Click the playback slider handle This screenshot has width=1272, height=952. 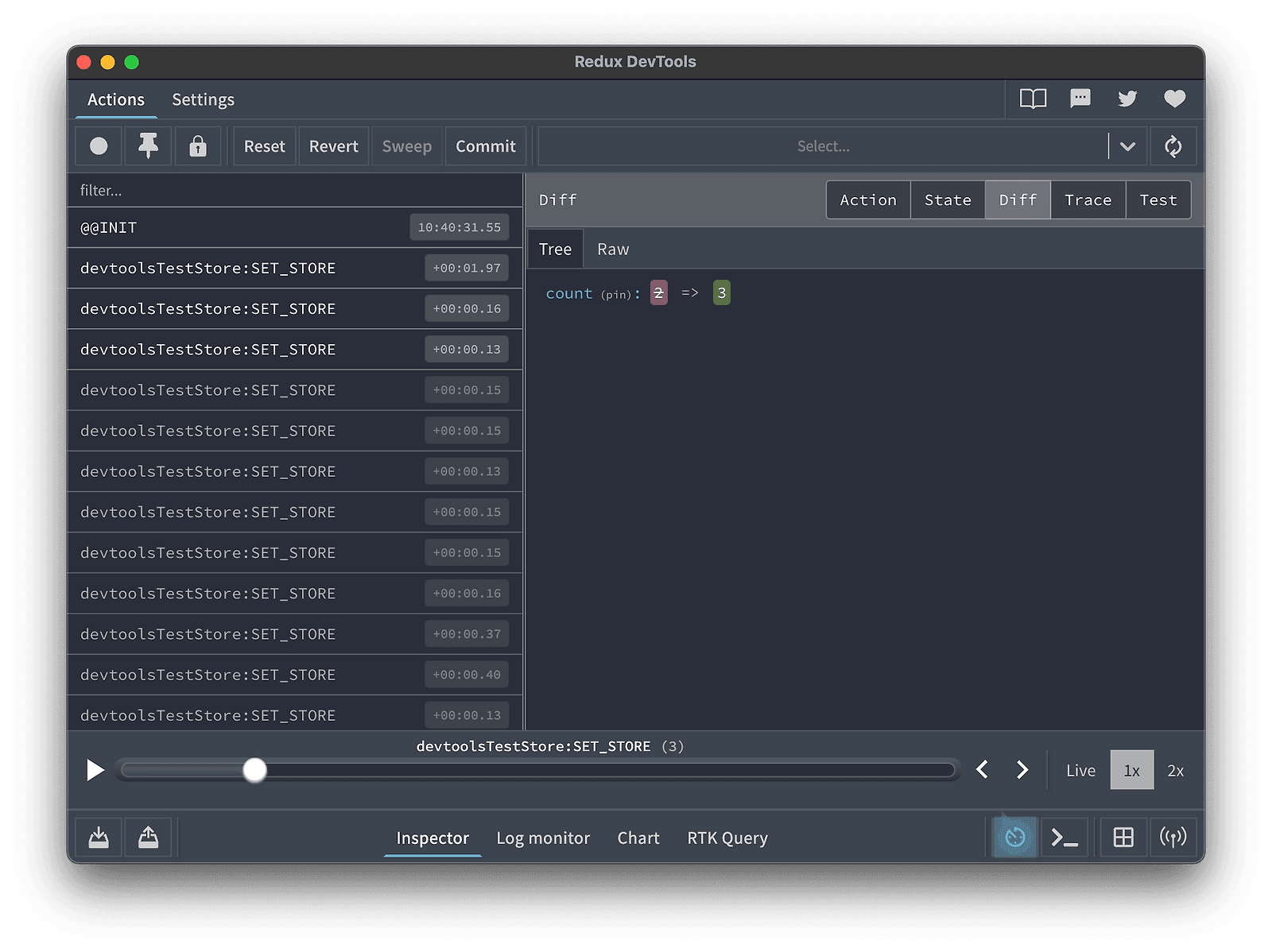tap(254, 770)
